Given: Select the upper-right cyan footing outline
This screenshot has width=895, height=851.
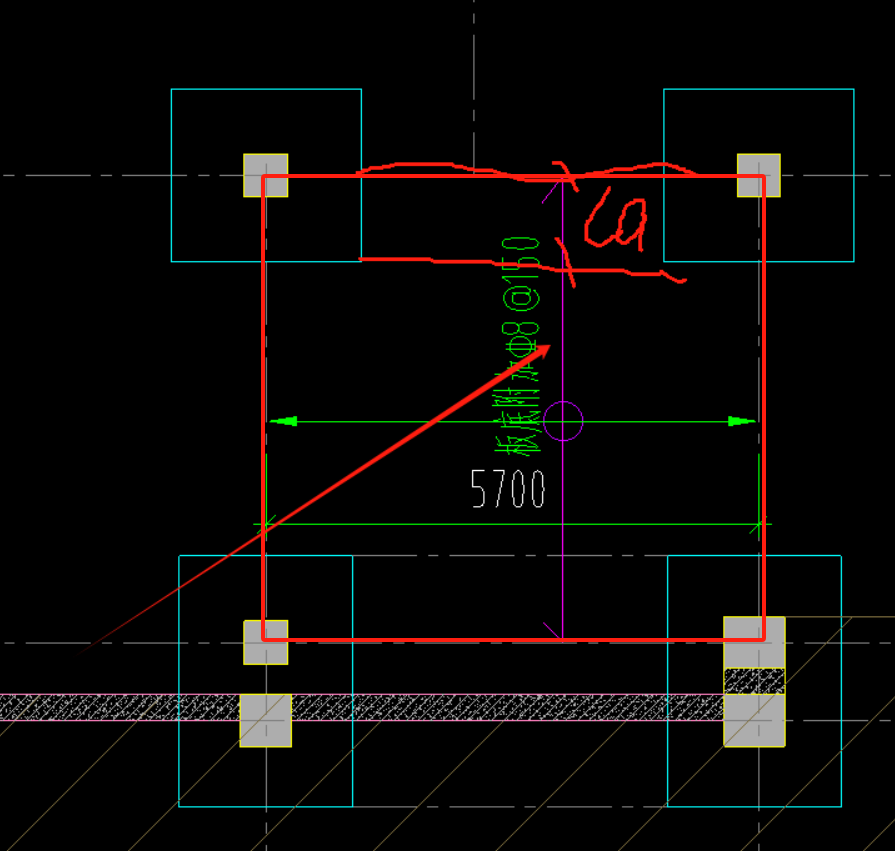Looking at the screenshot, I should click(759, 175).
